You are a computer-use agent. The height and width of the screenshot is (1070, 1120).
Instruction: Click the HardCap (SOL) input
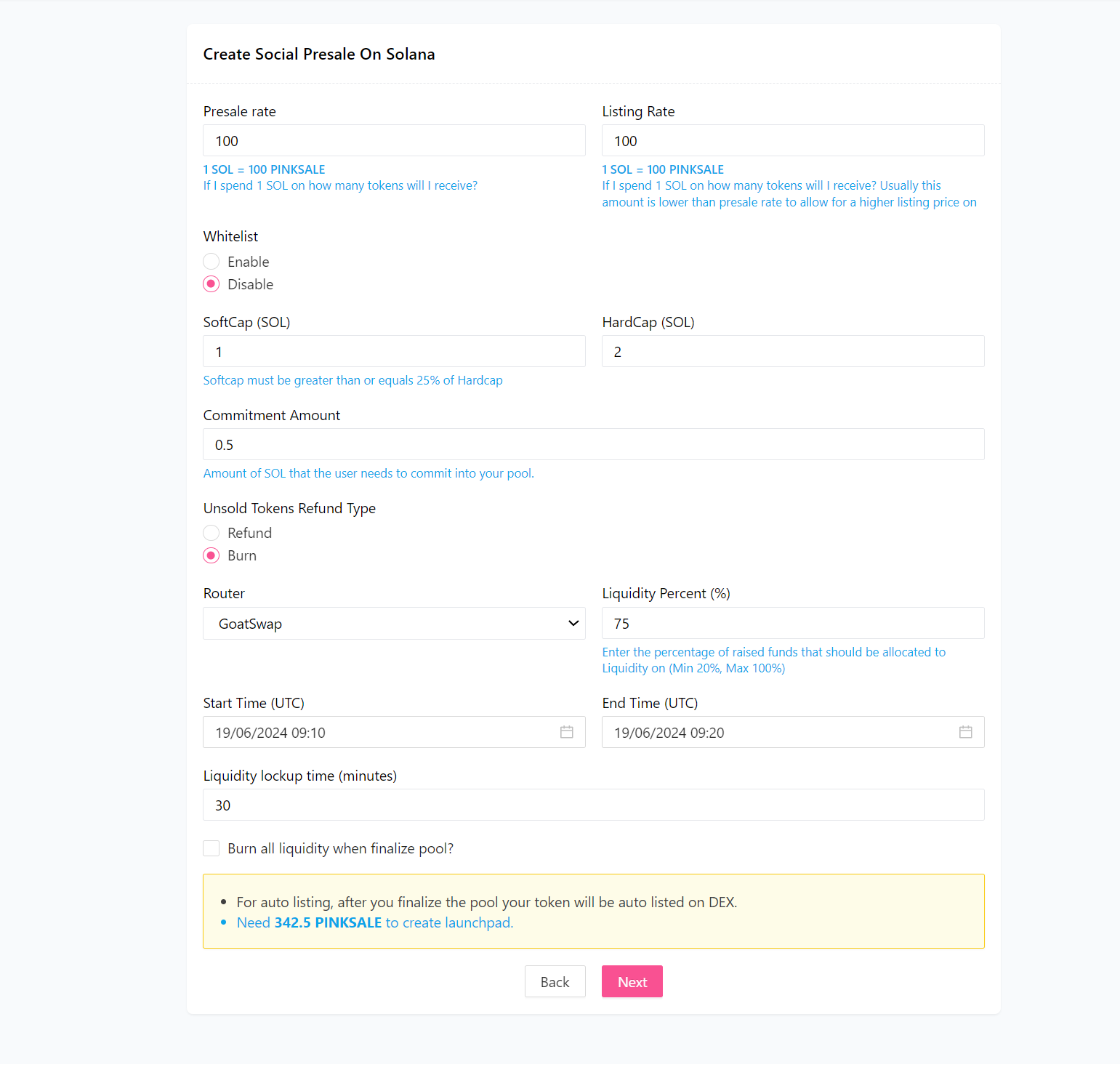point(793,351)
